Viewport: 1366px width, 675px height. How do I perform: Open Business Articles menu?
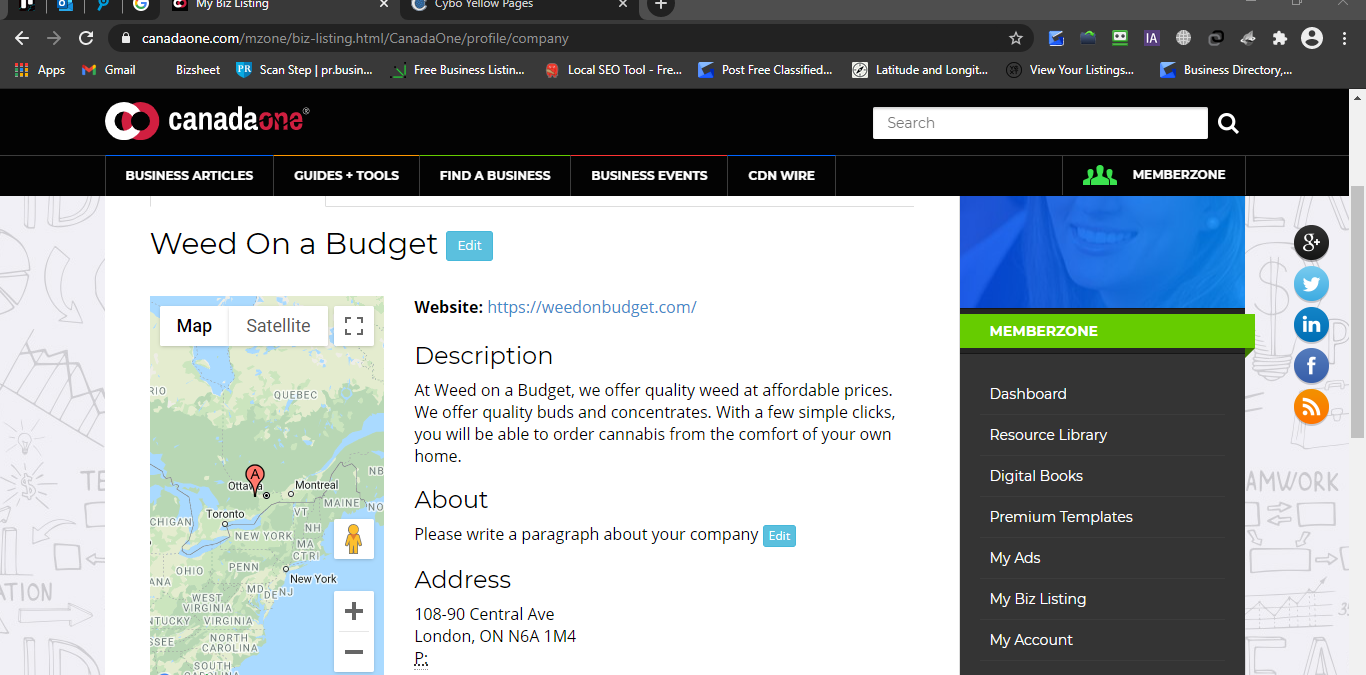[x=189, y=175]
